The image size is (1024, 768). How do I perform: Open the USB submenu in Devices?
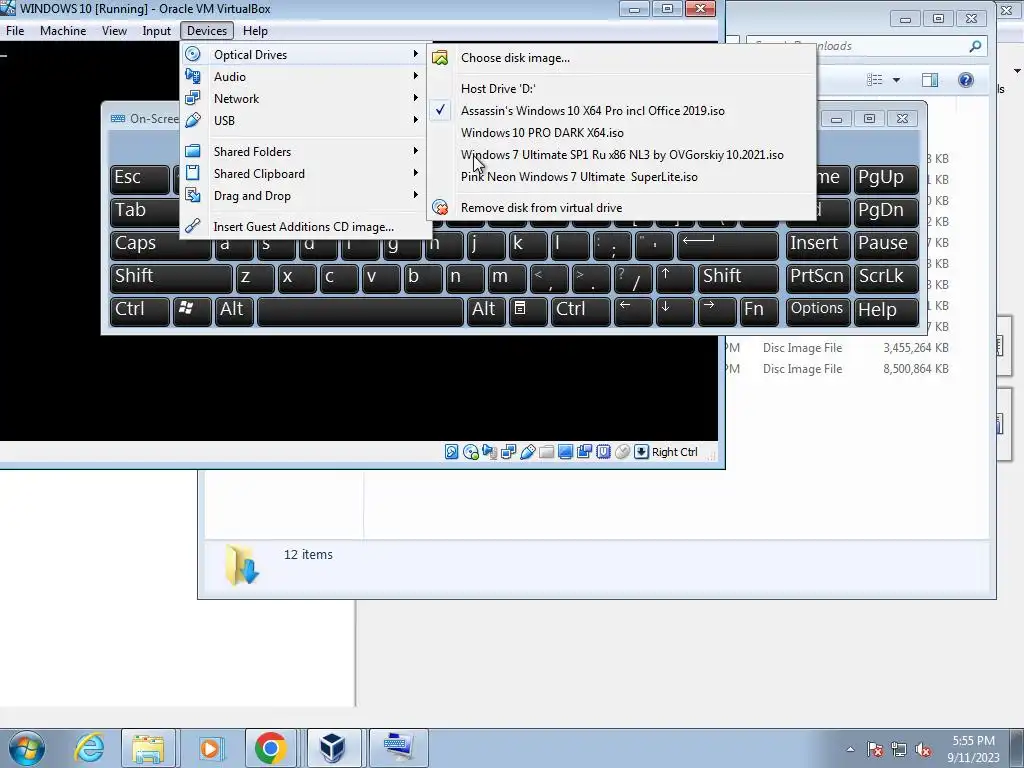[303, 121]
